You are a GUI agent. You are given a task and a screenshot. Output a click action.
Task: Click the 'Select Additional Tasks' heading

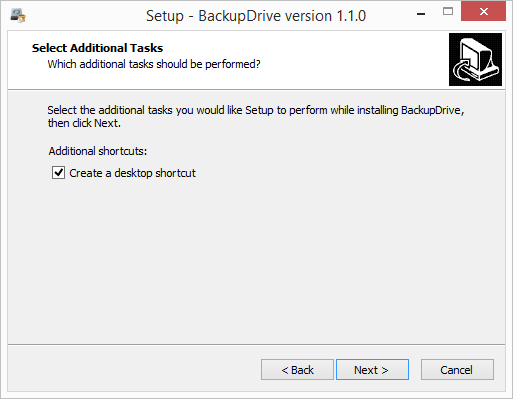click(97, 48)
